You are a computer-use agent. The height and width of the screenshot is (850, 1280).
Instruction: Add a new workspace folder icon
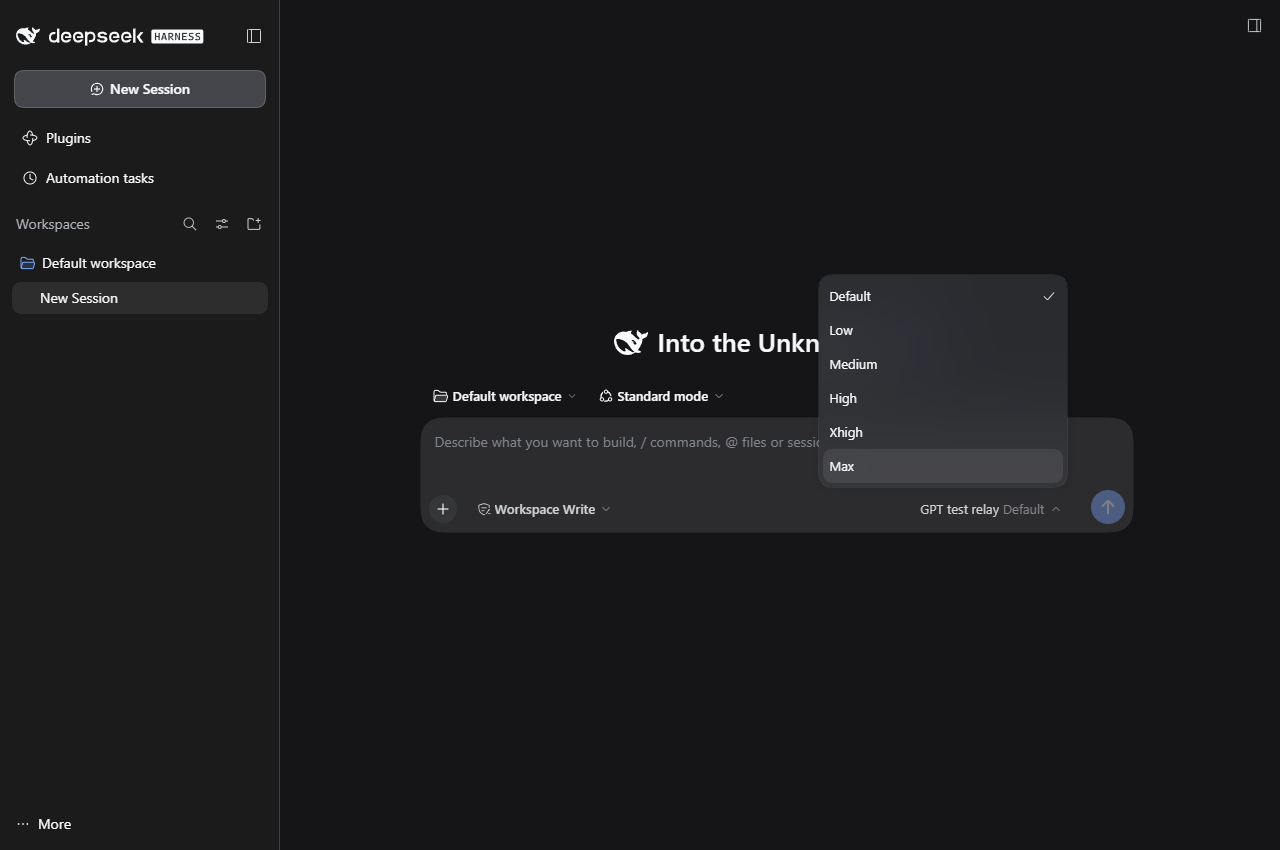tap(254, 224)
